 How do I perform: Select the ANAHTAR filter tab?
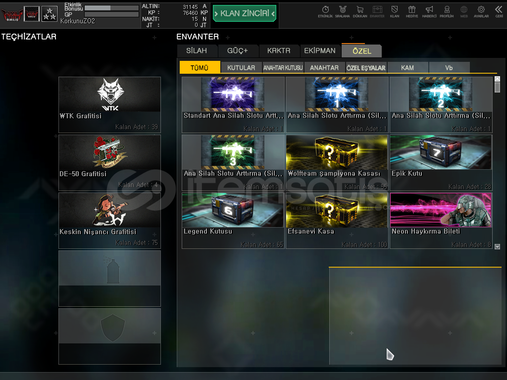324,68
